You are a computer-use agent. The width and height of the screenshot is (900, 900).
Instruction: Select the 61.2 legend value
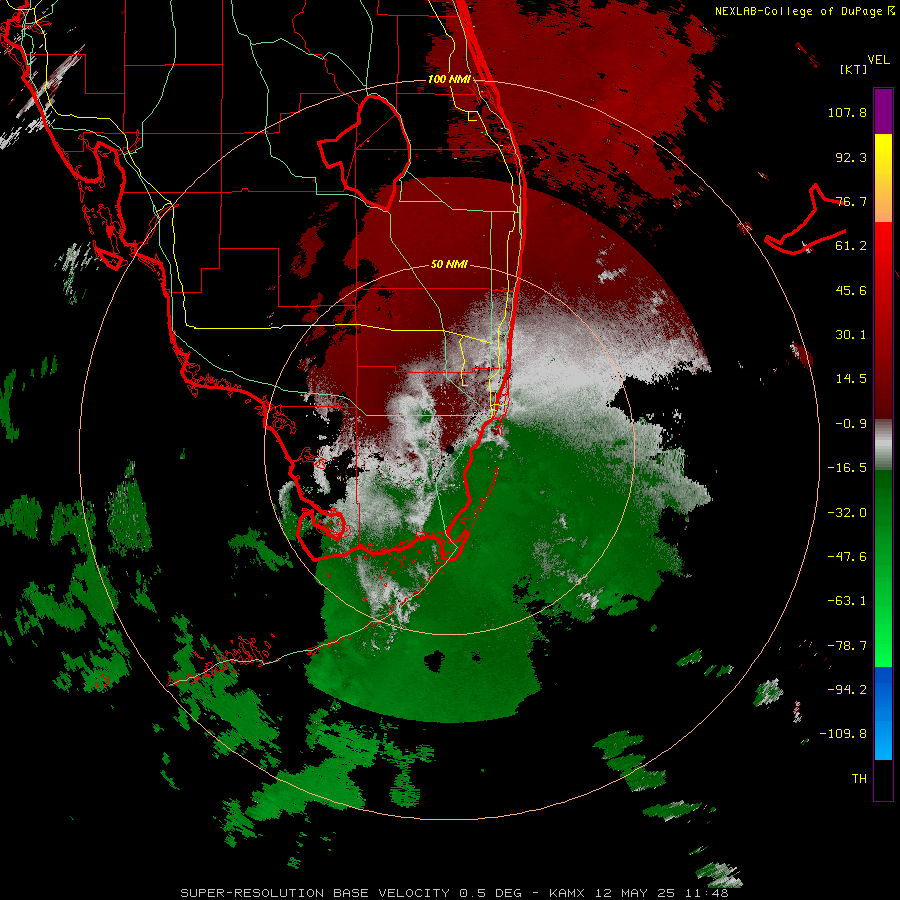851,246
